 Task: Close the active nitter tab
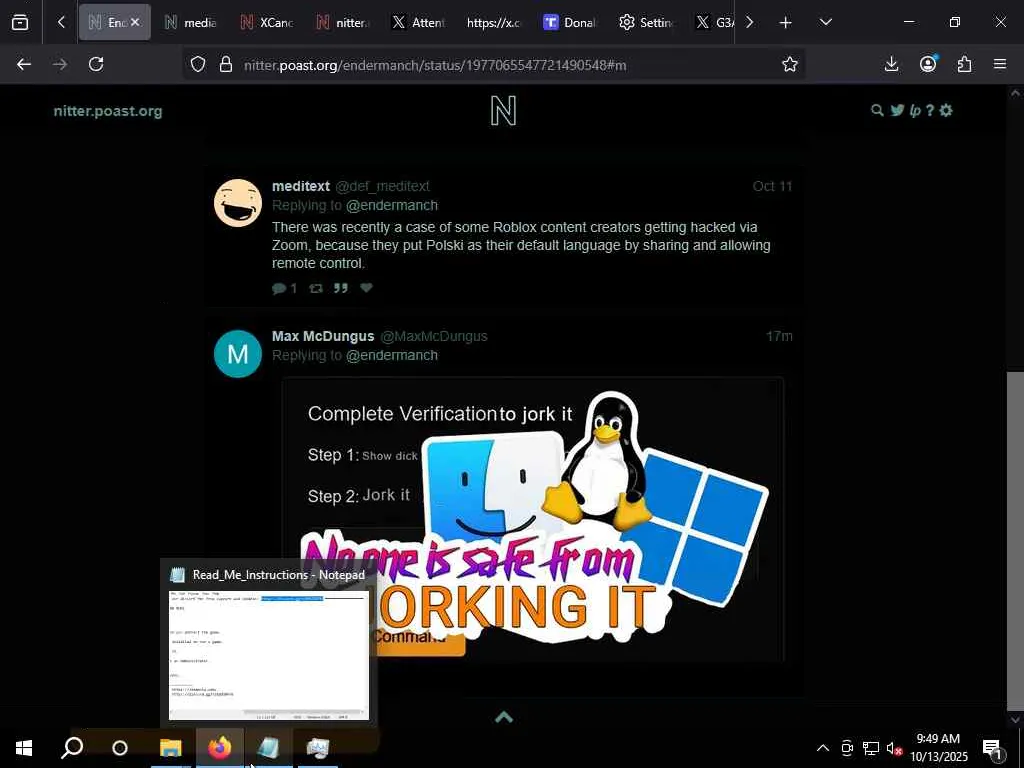point(135,22)
